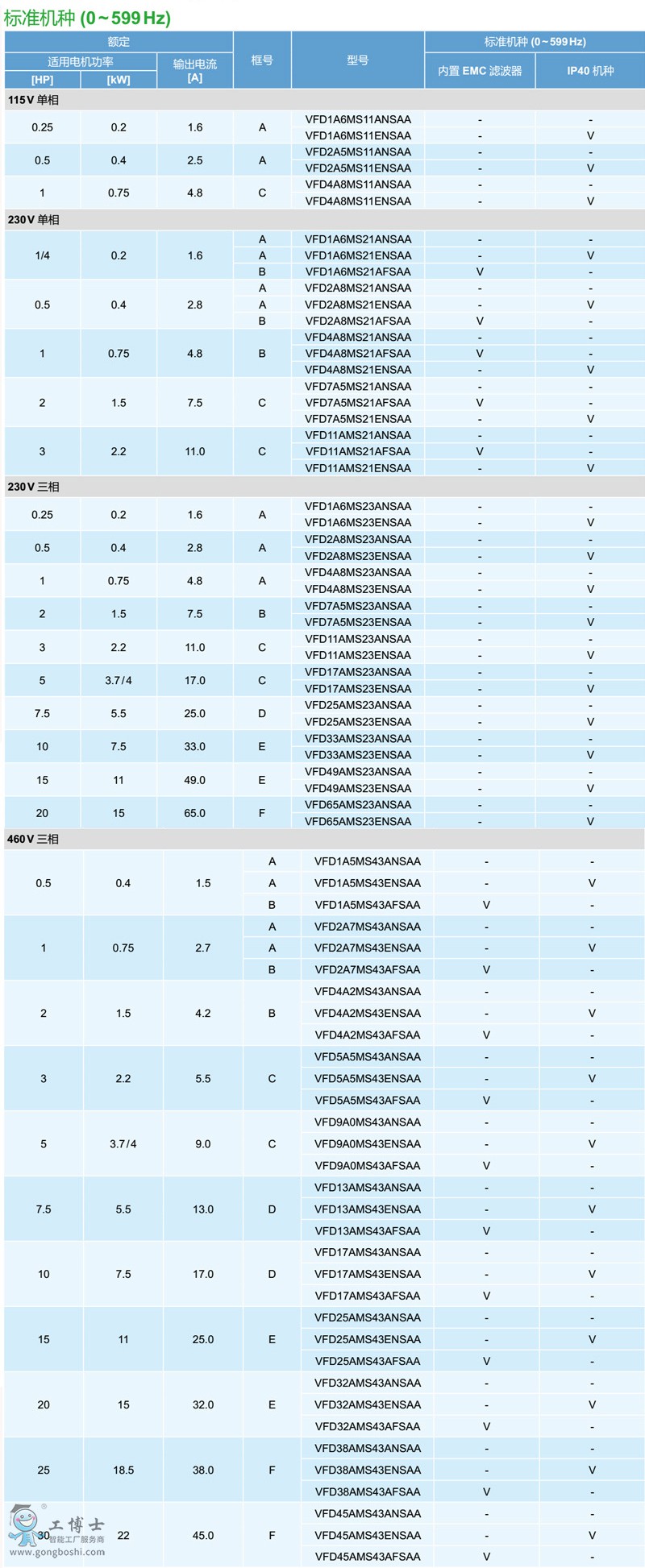Click the 230V 三相 section row
Viewport: 645px width, 1568px height.
33,487
